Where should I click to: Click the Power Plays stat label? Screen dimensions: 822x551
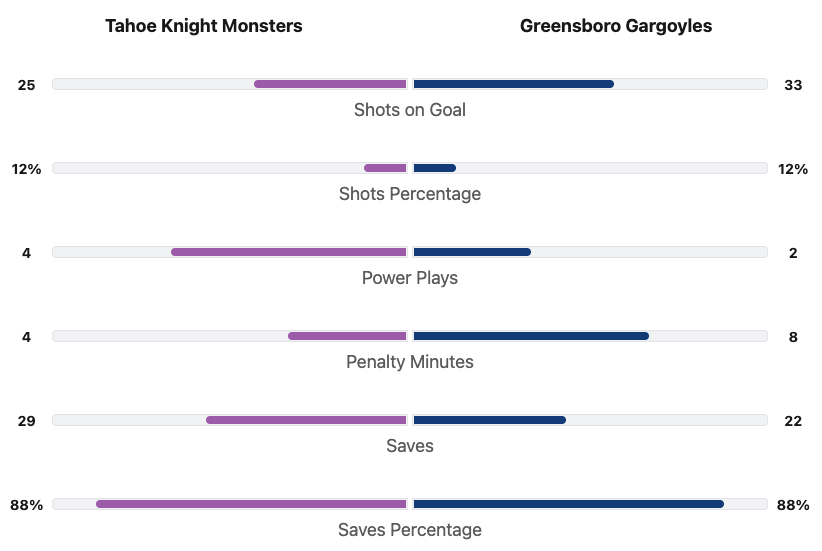(x=410, y=278)
